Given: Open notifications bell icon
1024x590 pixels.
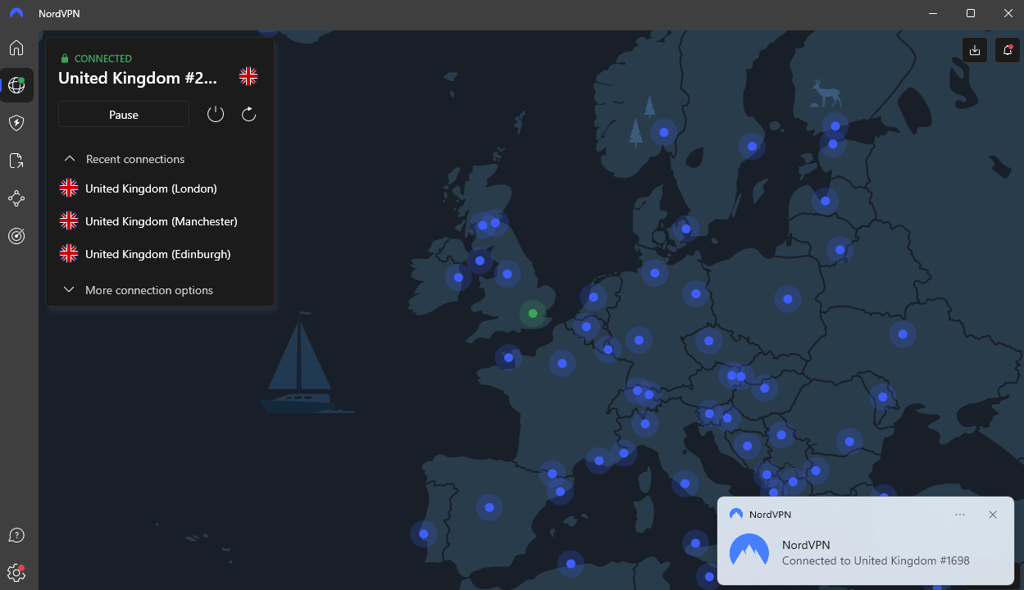Looking at the screenshot, I should tap(1007, 50).
